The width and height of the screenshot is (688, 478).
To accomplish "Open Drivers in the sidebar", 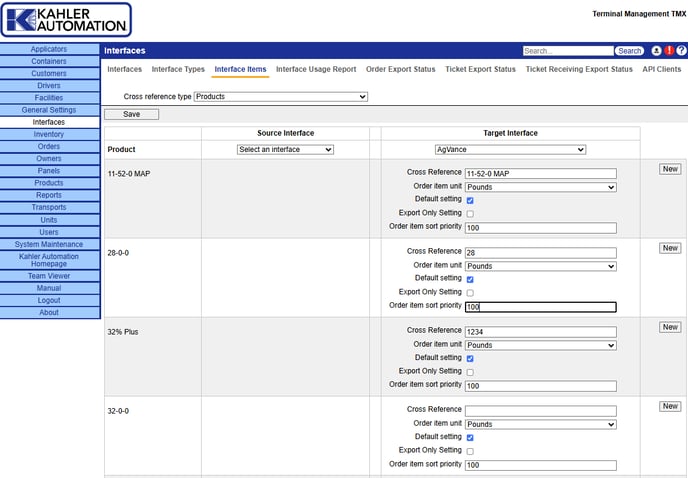I will coord(49,86).
